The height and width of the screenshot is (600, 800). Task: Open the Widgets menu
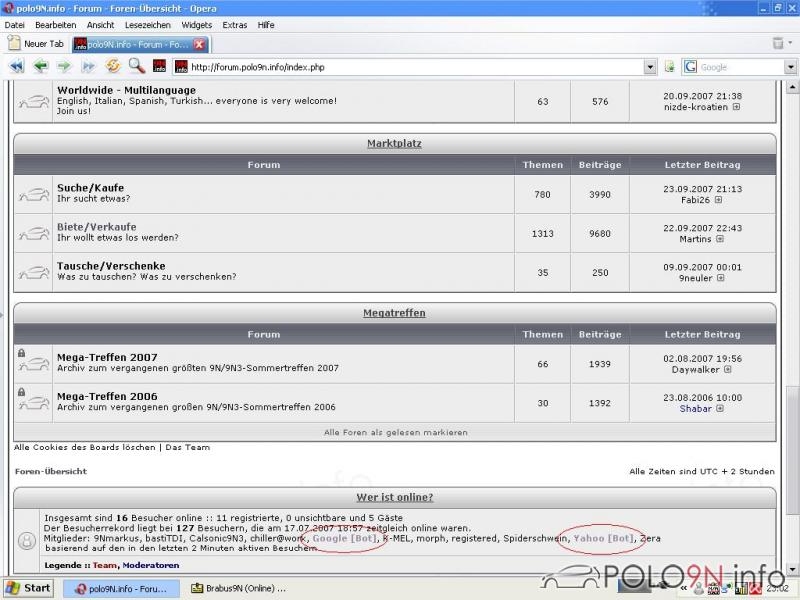[196, 25]
